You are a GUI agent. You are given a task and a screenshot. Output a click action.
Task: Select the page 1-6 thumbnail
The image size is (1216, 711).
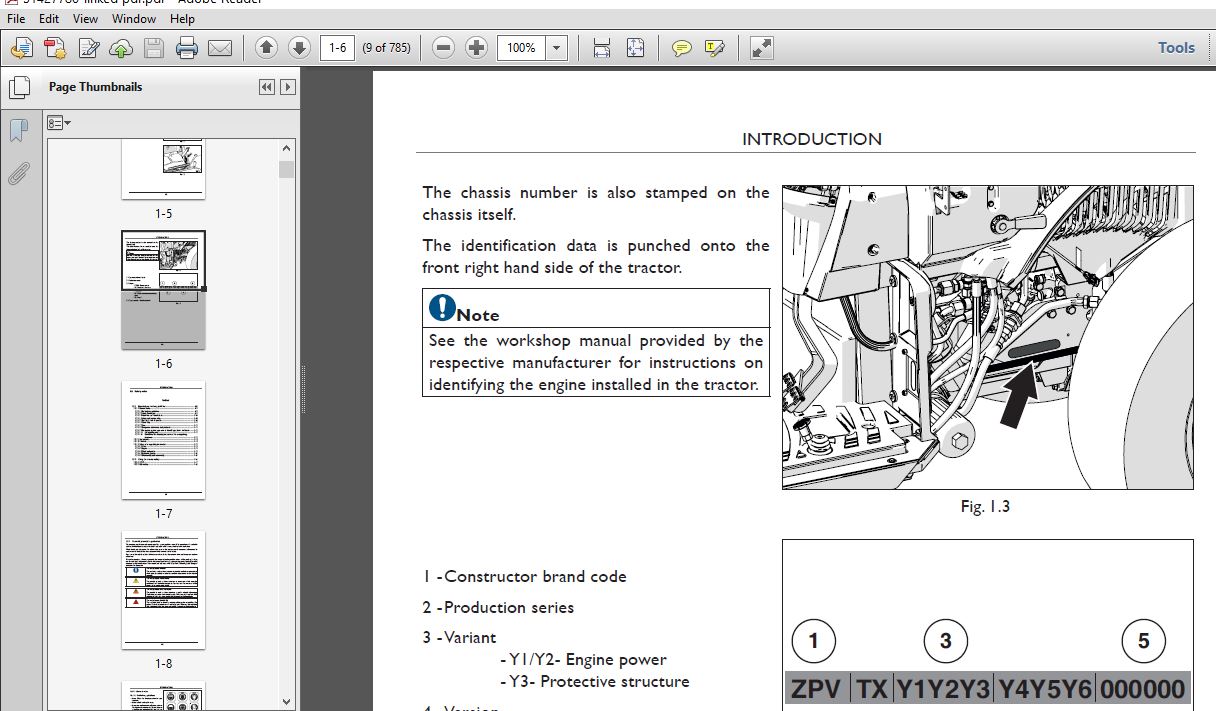click(x=163, y=290)
